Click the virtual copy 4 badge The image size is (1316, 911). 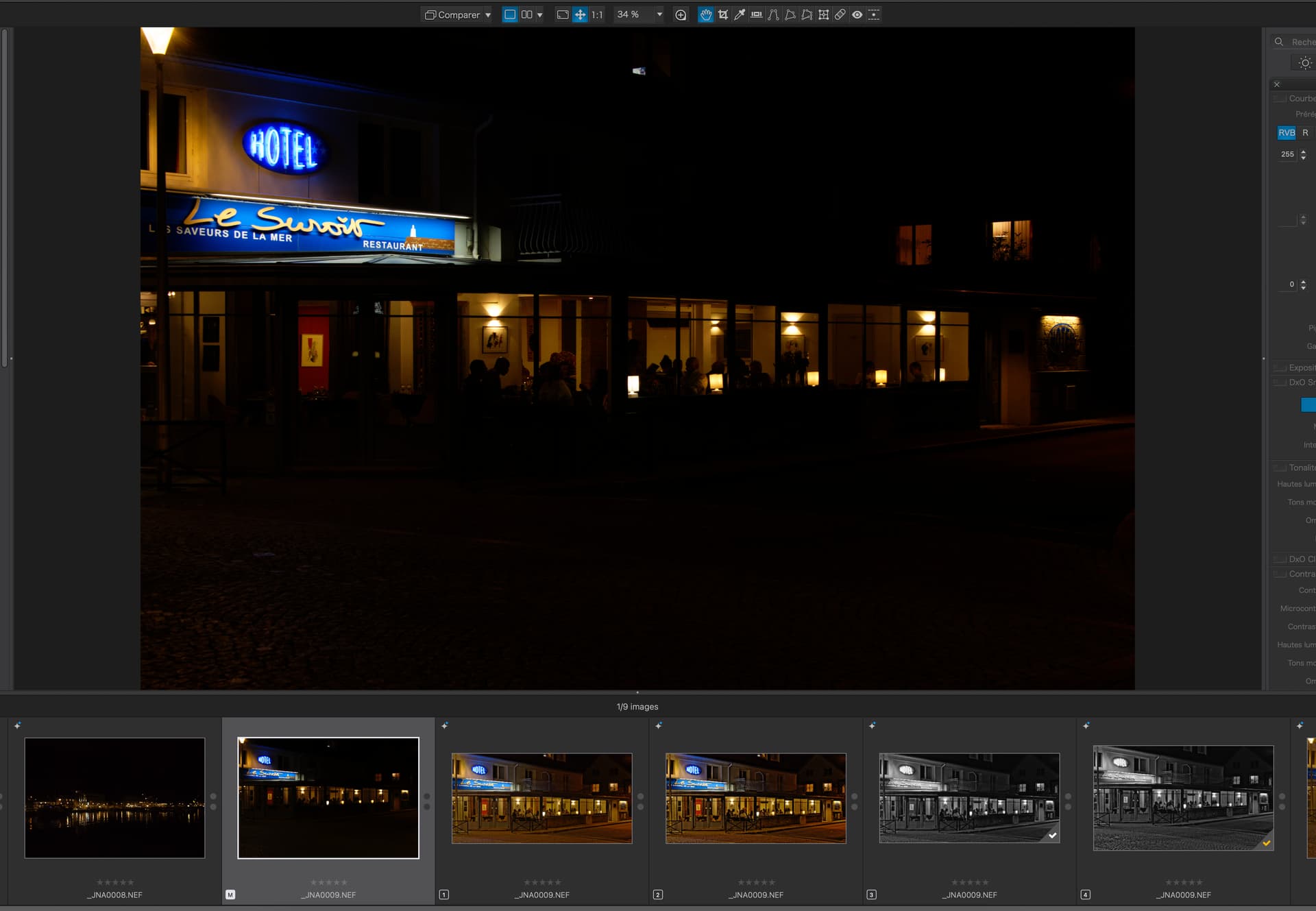click(1086, 895)
